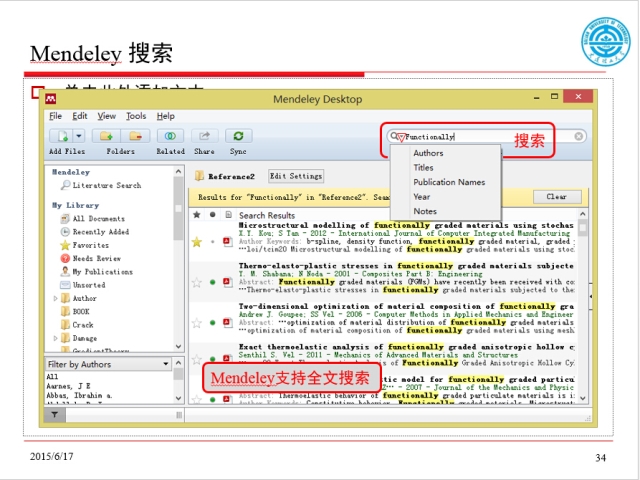Select Aarnes, J E in authors filter
Screen dimensions: 640x480
click(x=68, y=386)
